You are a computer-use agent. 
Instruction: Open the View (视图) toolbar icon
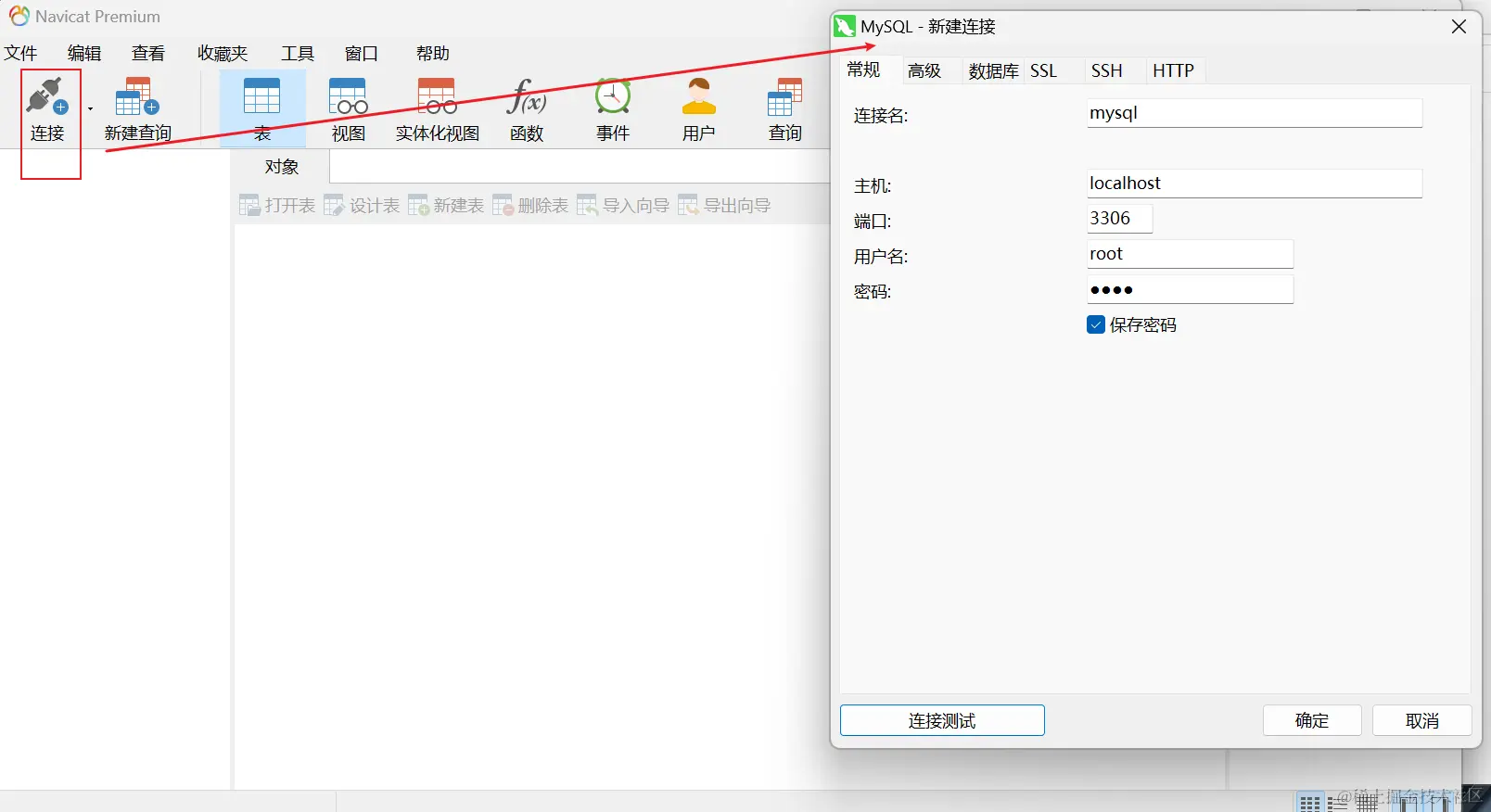coord(349,109)
